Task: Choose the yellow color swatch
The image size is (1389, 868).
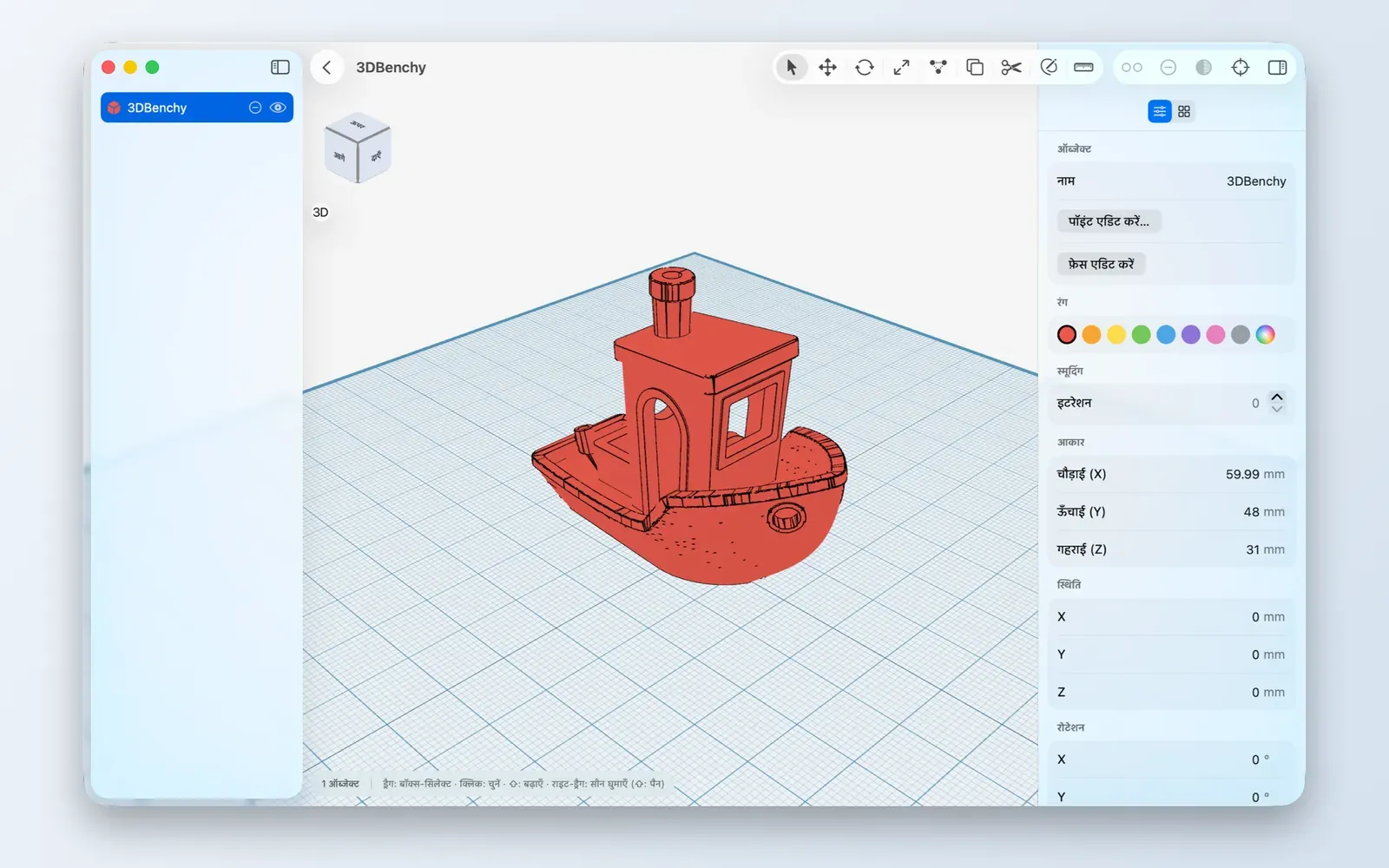Action: (x=1116, y=334)
